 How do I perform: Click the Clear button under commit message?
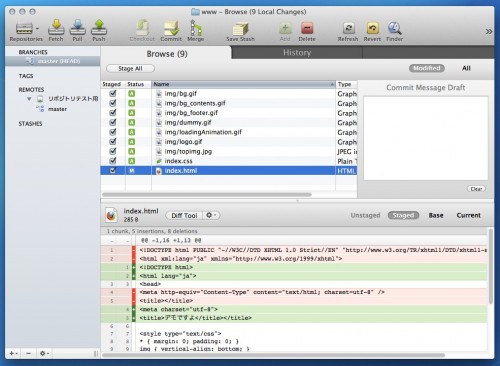(x=476, y=189)
